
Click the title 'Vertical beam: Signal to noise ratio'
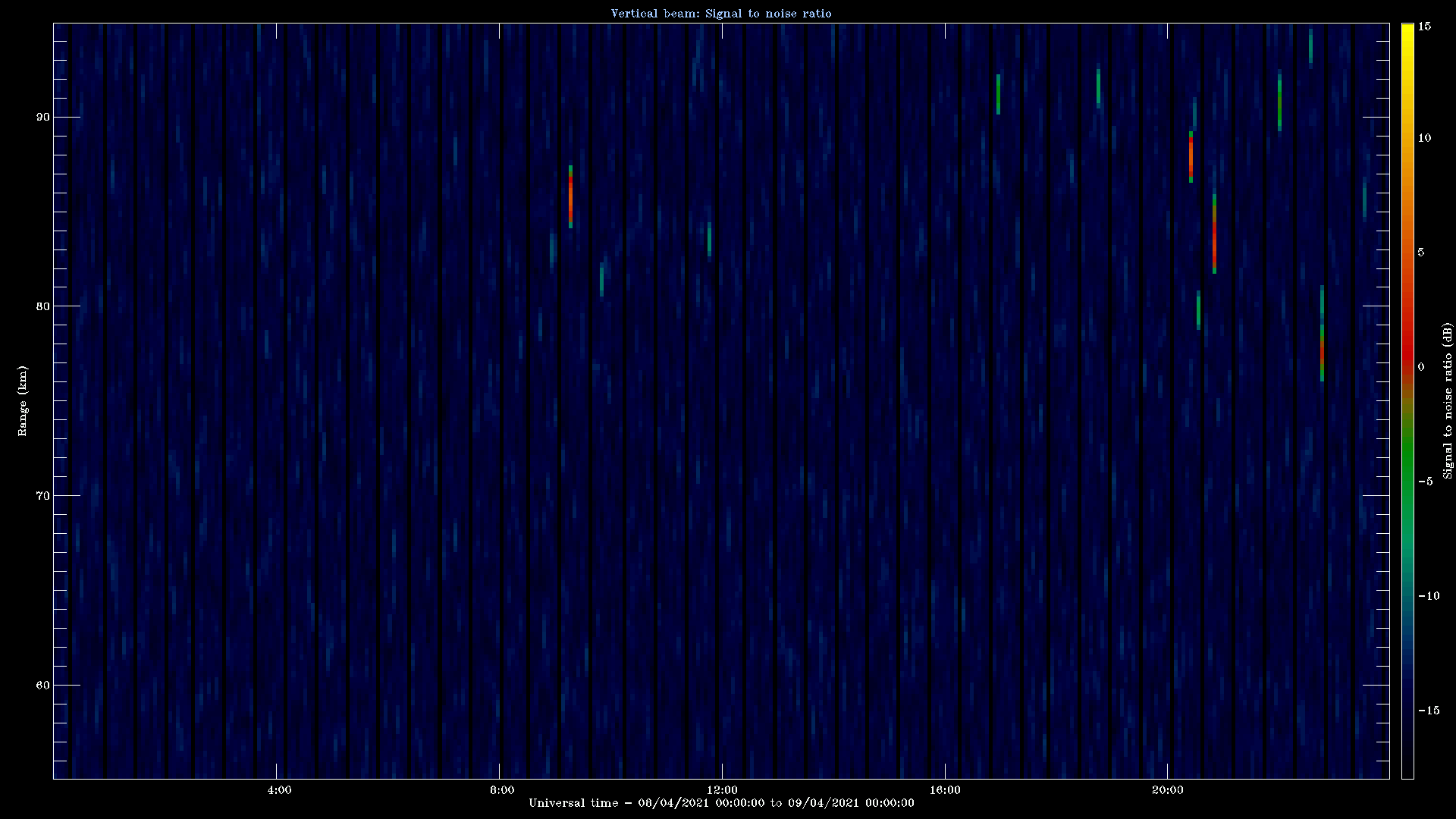(721, 14)
